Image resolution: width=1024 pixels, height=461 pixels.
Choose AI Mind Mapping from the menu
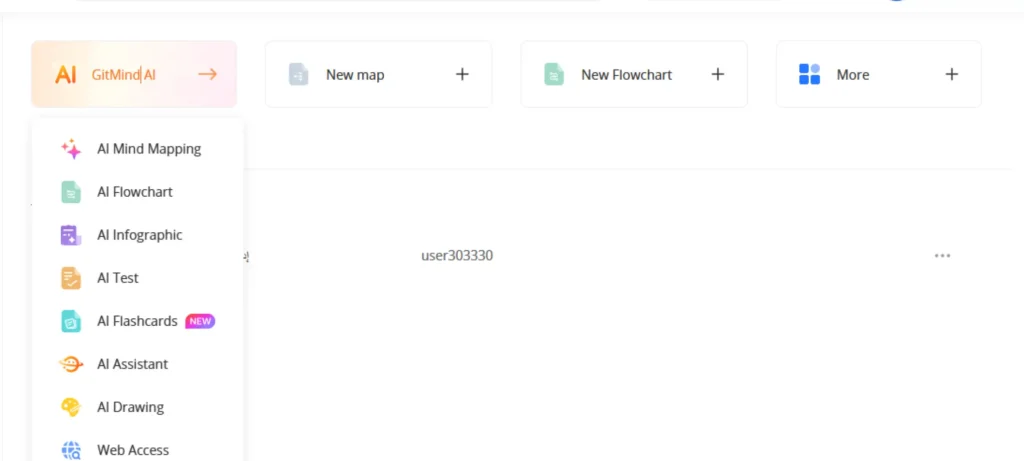[x=137, y=149]
